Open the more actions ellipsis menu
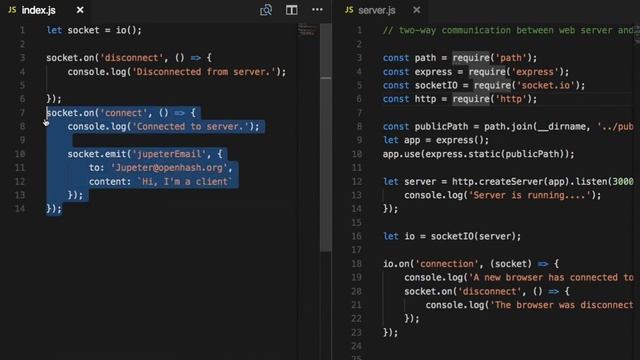Image resolution: width=640 pixels, height=360 pixels. pyautogui.click(x=317, y=9)
